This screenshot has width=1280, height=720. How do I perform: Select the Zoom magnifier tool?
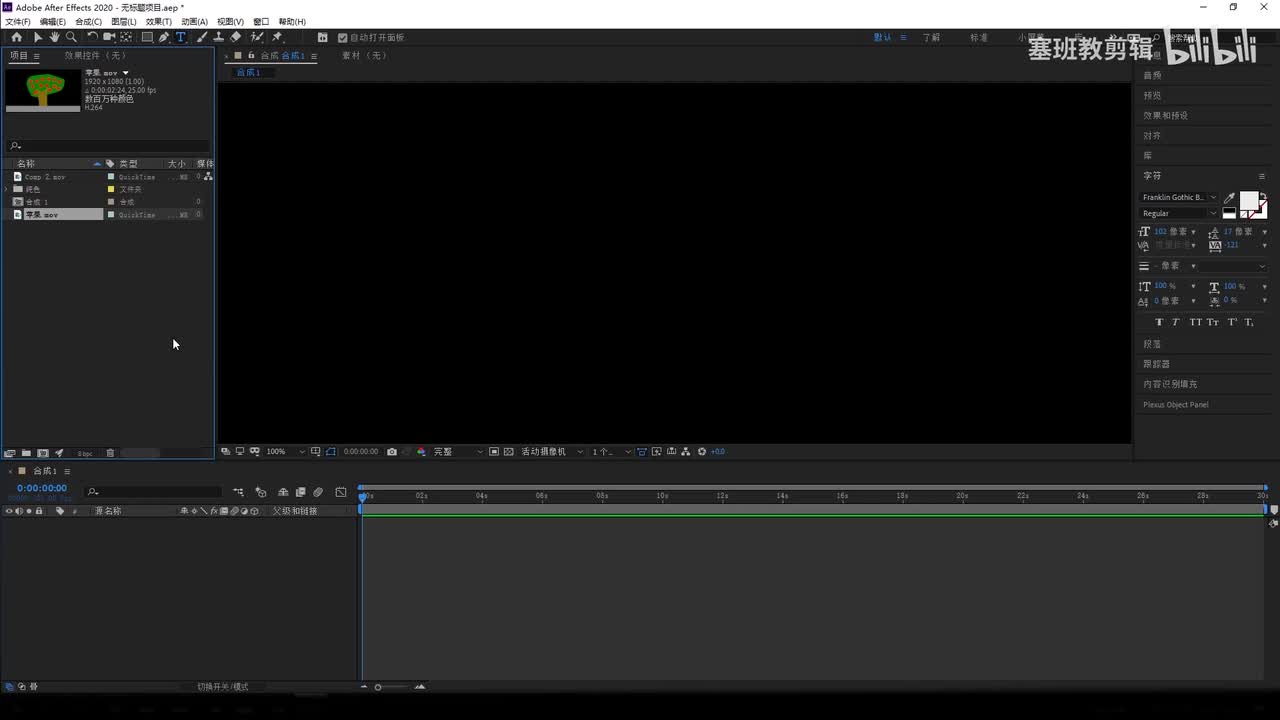click(71, 37)
